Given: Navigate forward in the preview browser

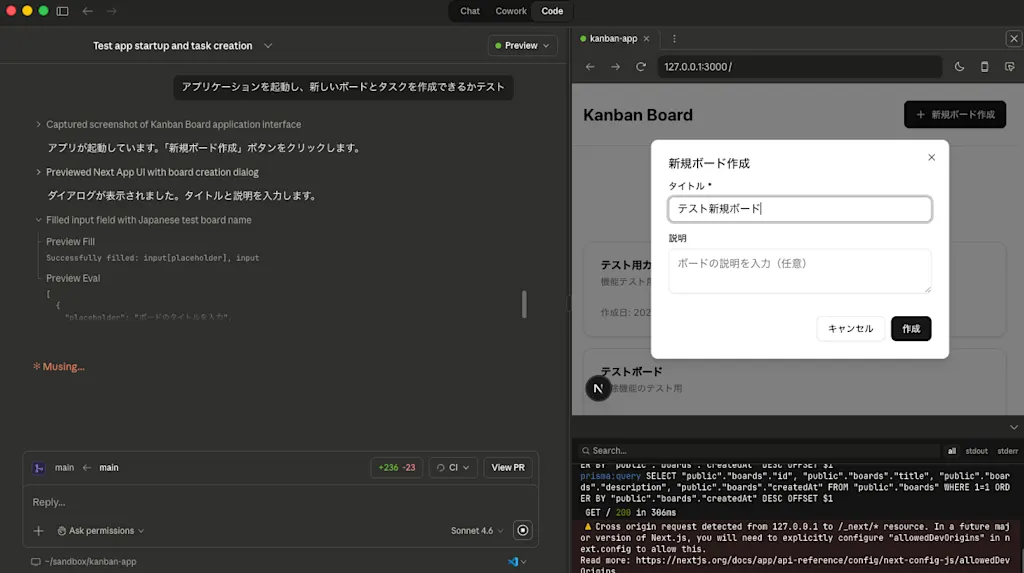Looking at the screenshot, I should (x=615, y=67).
